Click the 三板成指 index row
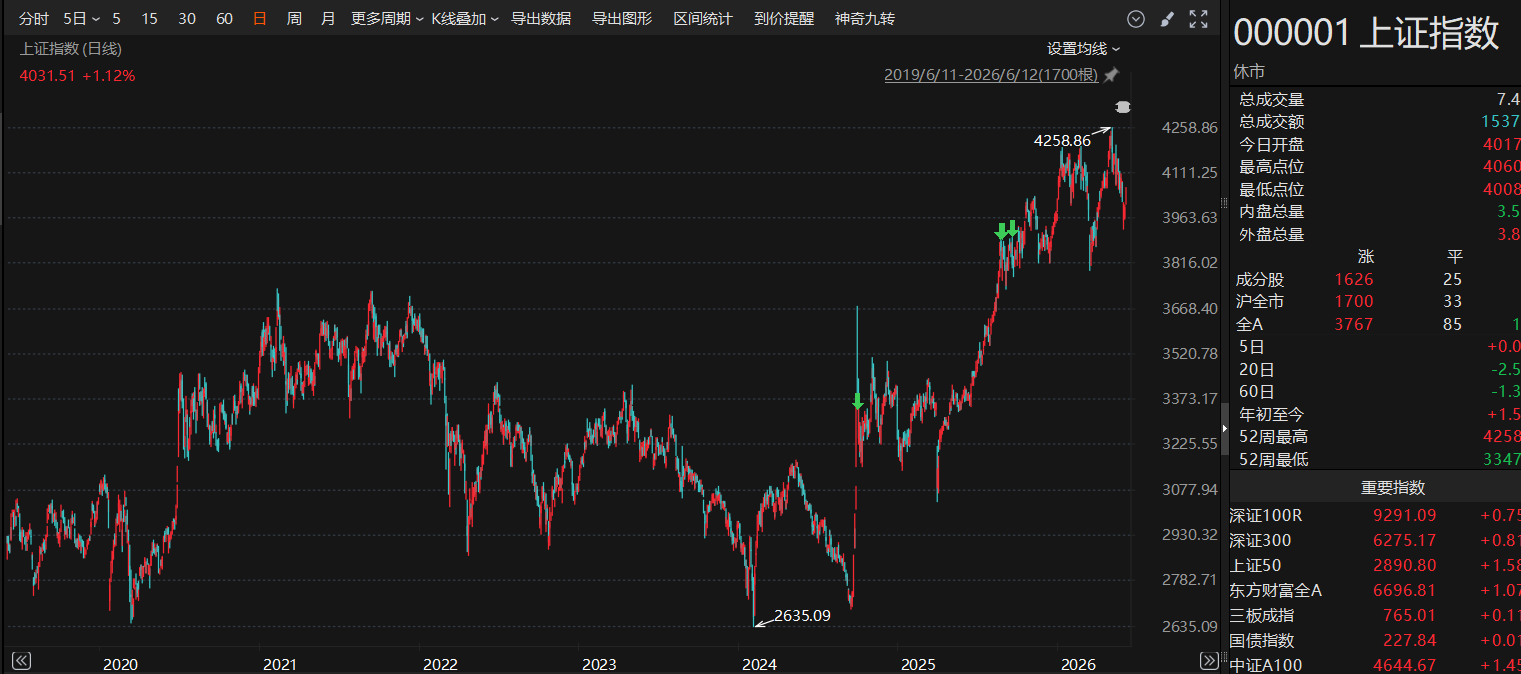 point(1375,616)
